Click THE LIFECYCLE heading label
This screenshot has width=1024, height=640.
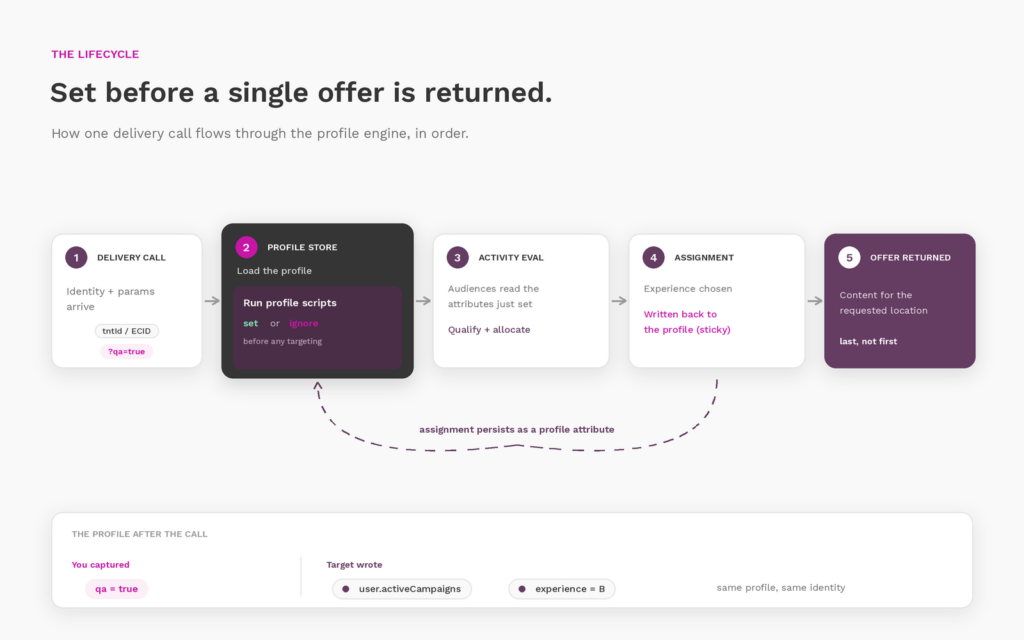[95, 54]
